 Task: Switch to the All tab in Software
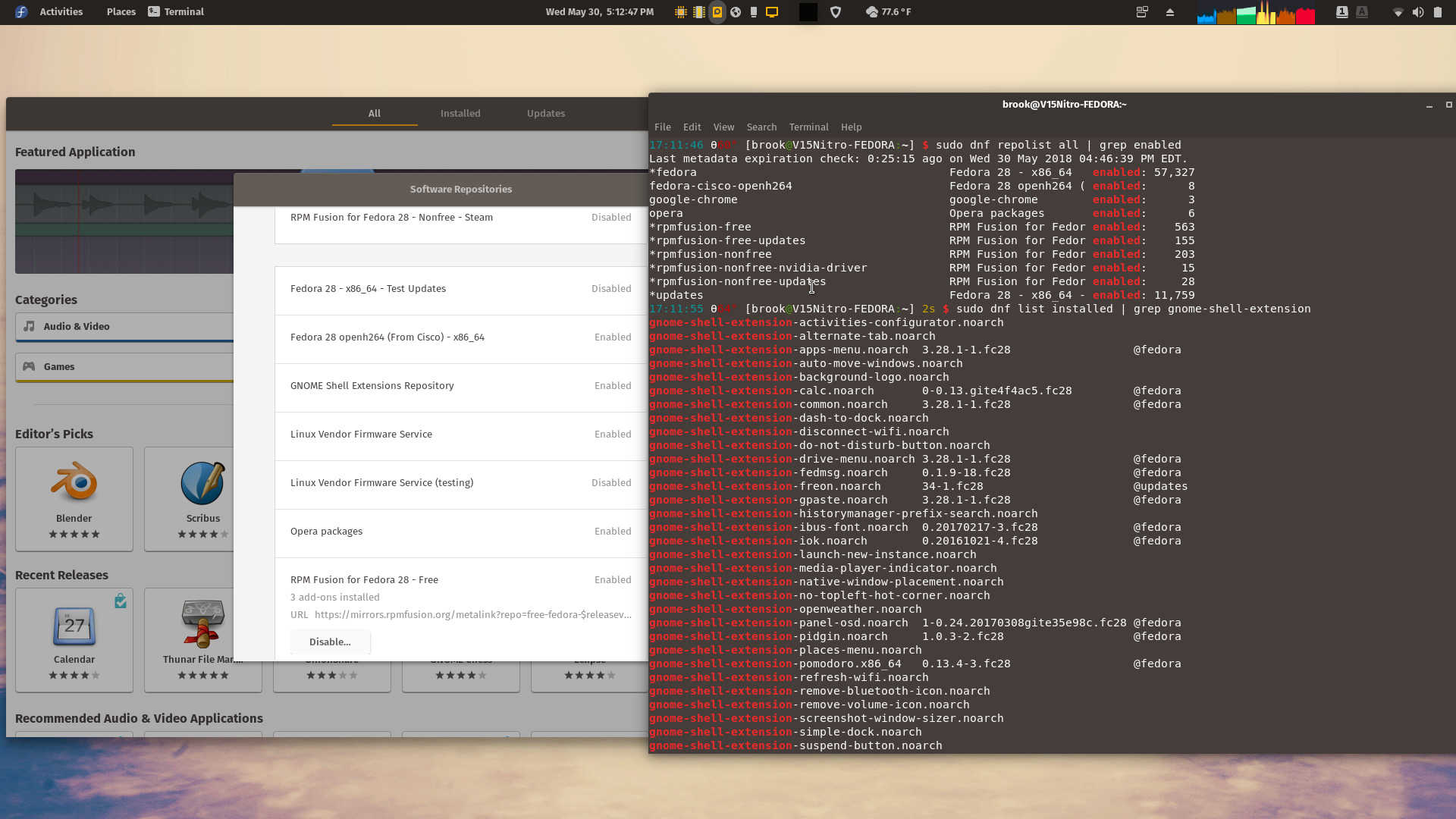(x=375, y=113)
